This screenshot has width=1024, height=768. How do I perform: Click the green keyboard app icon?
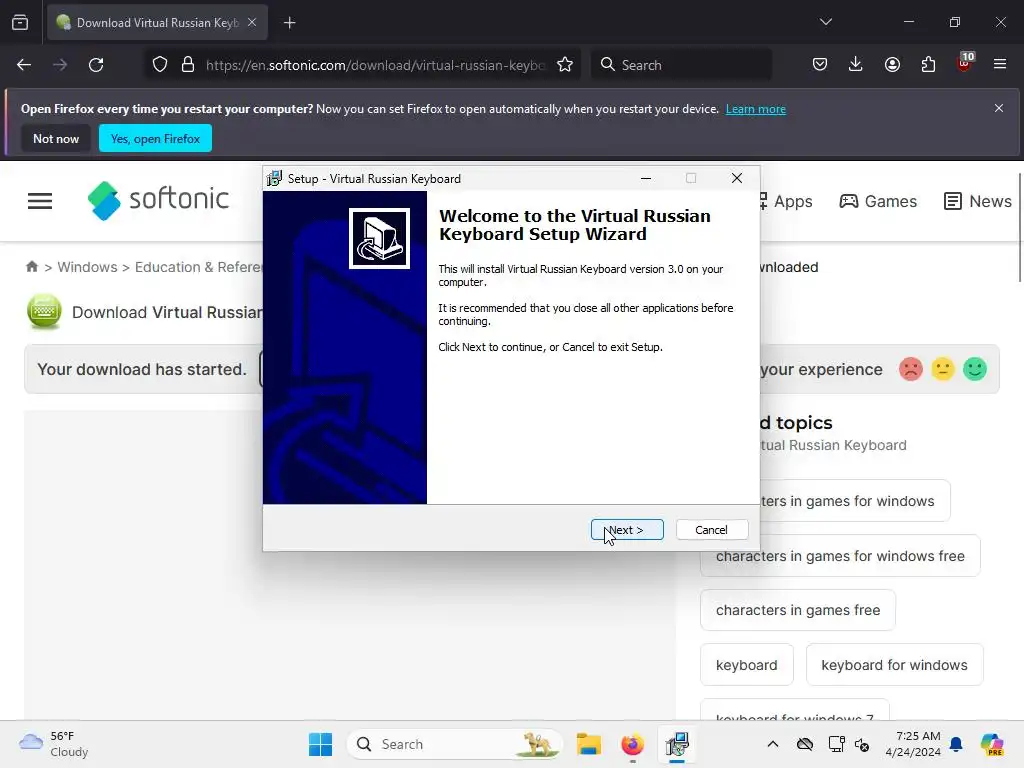44,312
